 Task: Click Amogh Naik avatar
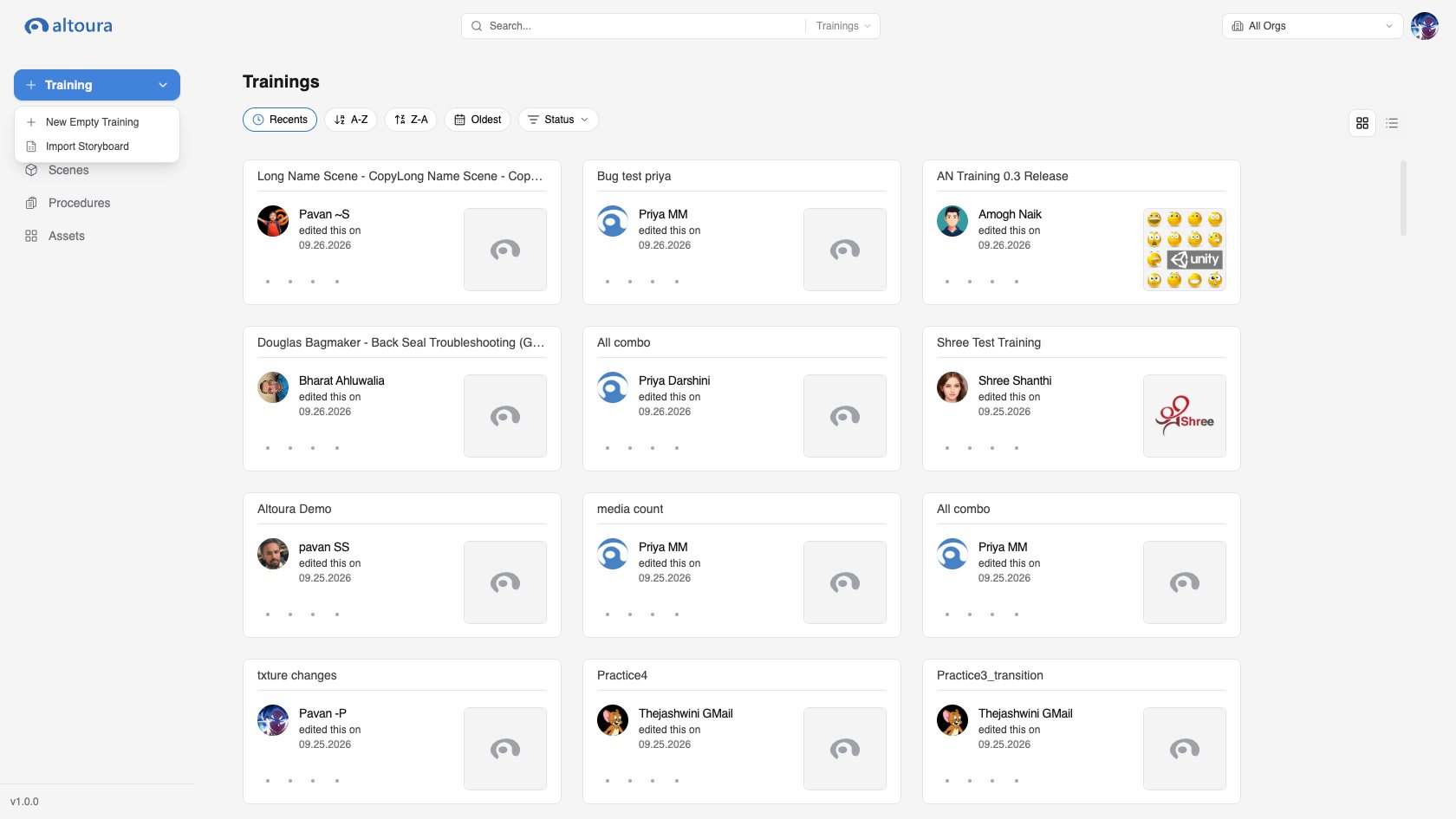[952, 221]
